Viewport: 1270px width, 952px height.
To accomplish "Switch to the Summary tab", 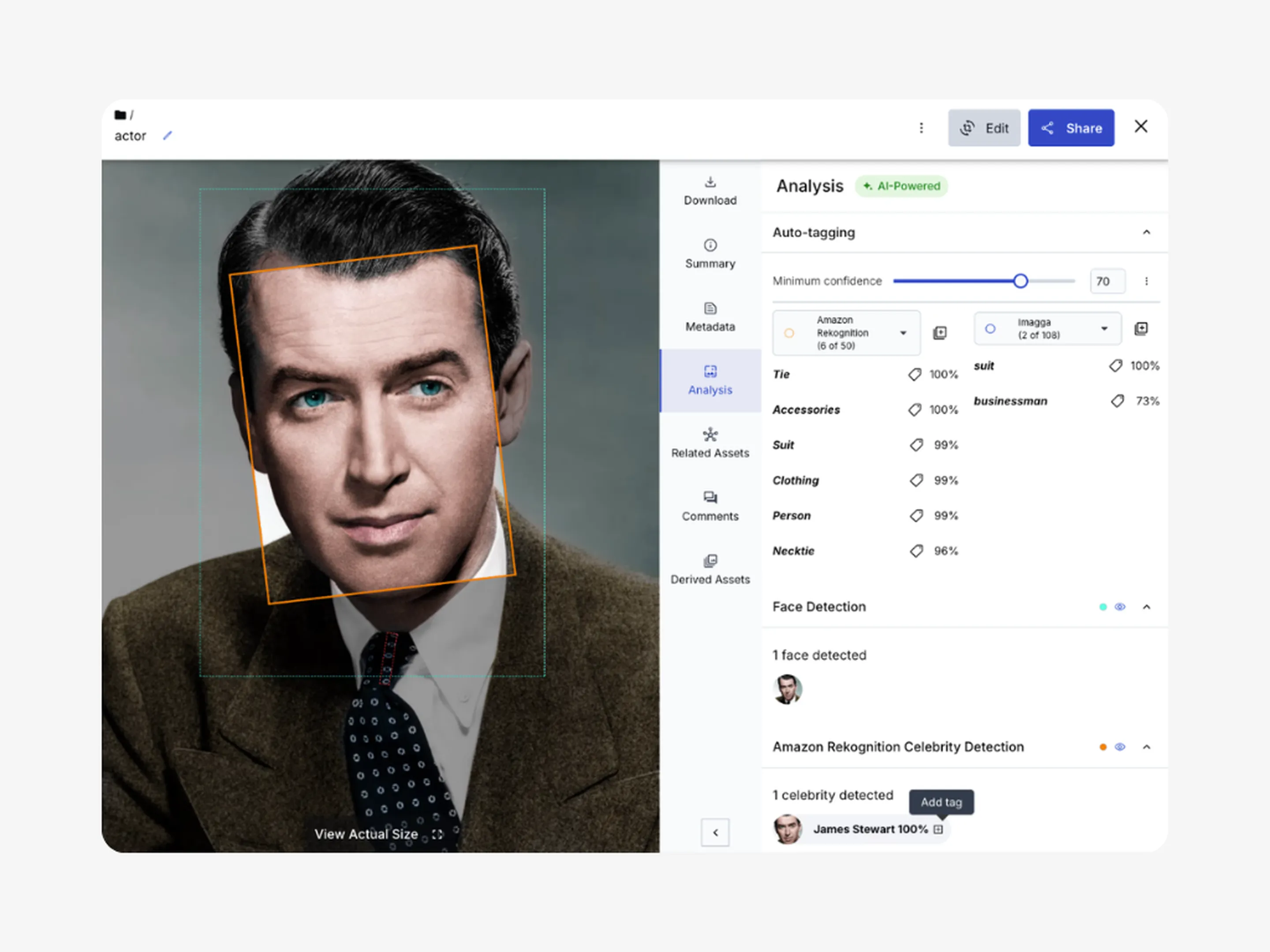I will click(710, 254).
